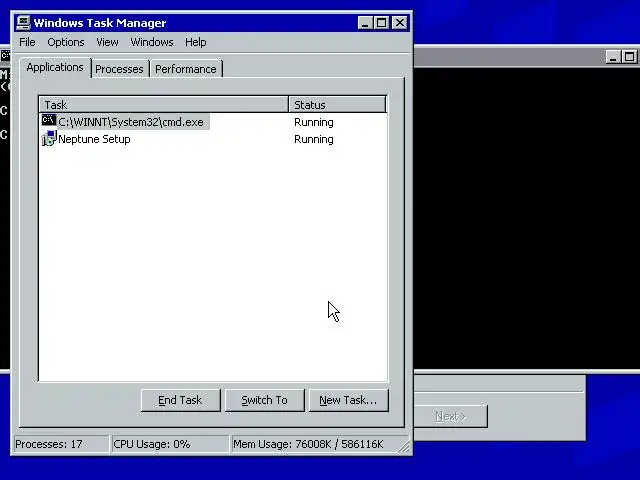
Task: Open the Help menu
Action: pyautogui.click(x=196, y=42)
